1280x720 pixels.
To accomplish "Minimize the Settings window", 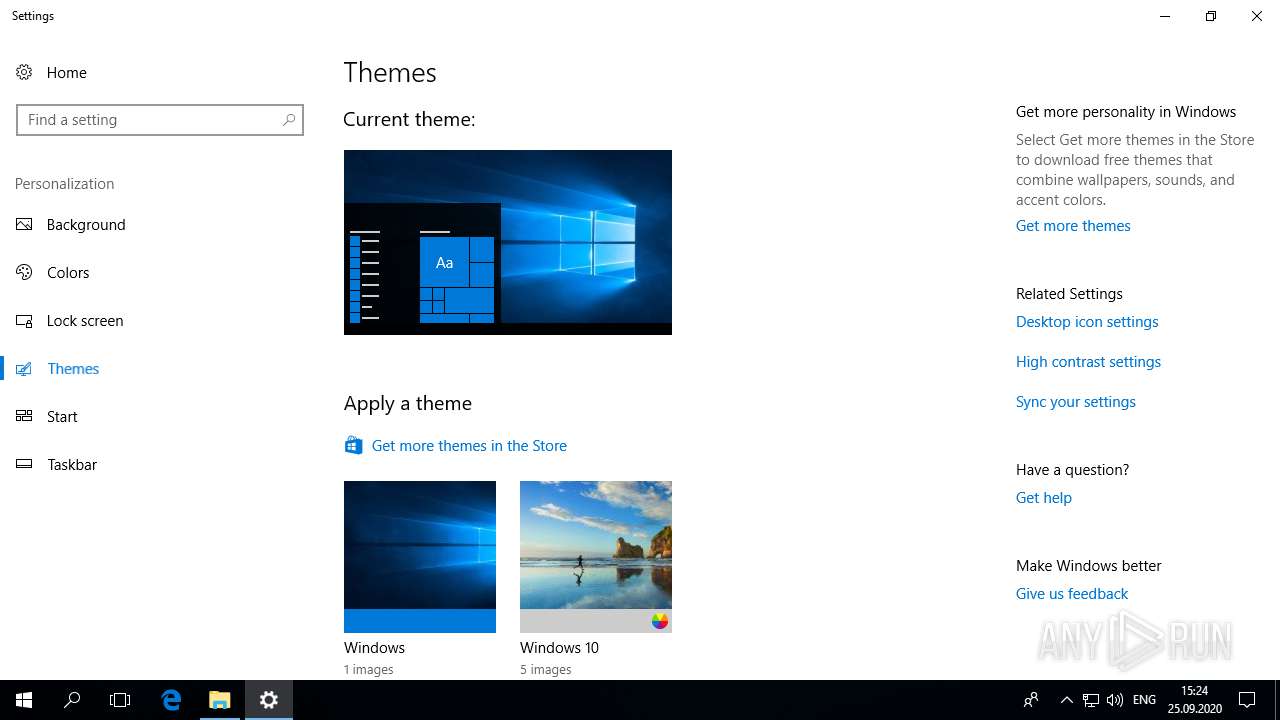I will 1165,16.
